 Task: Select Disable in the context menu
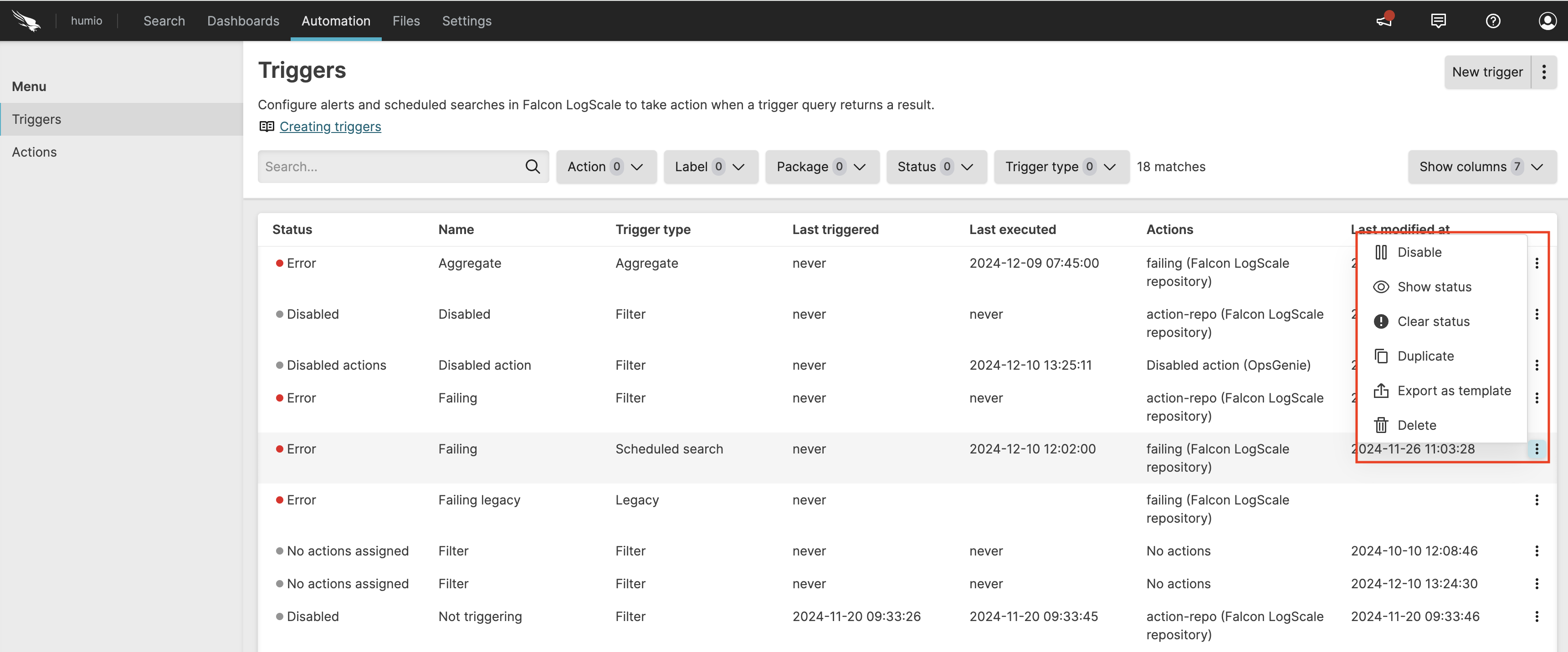click(x=1419, y=252)
